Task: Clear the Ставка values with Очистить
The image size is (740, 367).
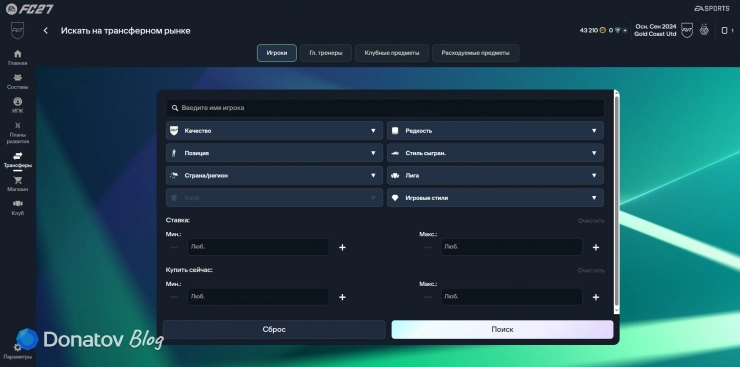Action: coord(591,221)
